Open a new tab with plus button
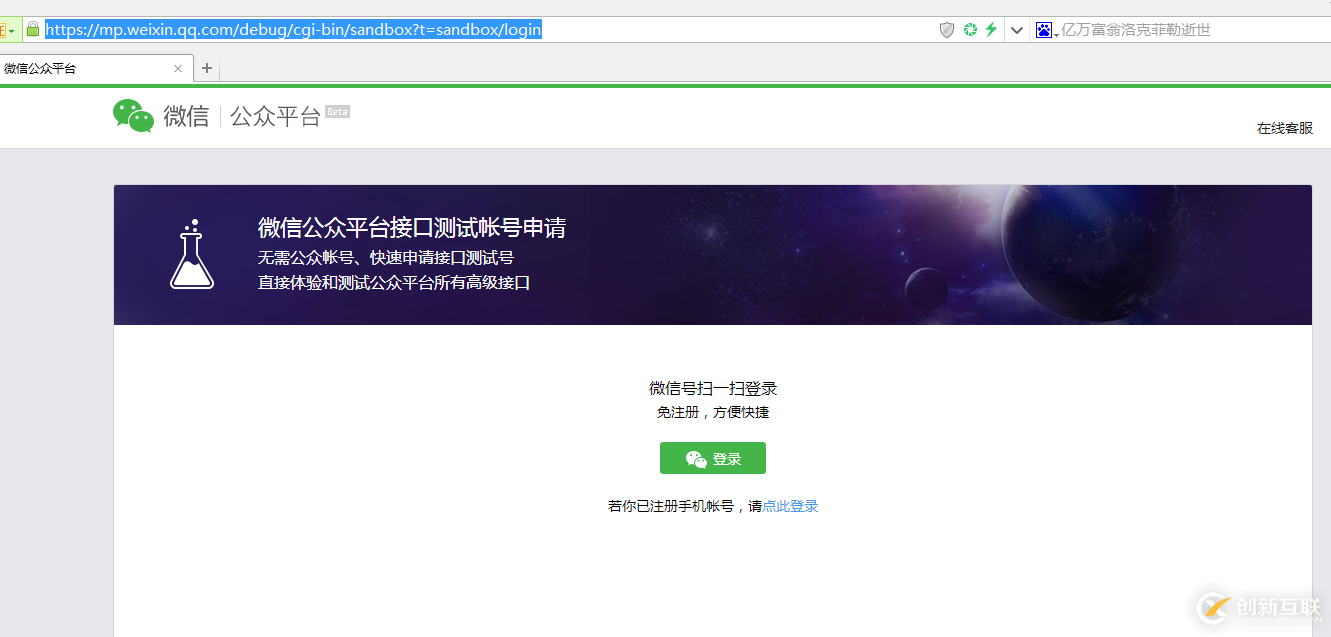 [x=207, y=69]
